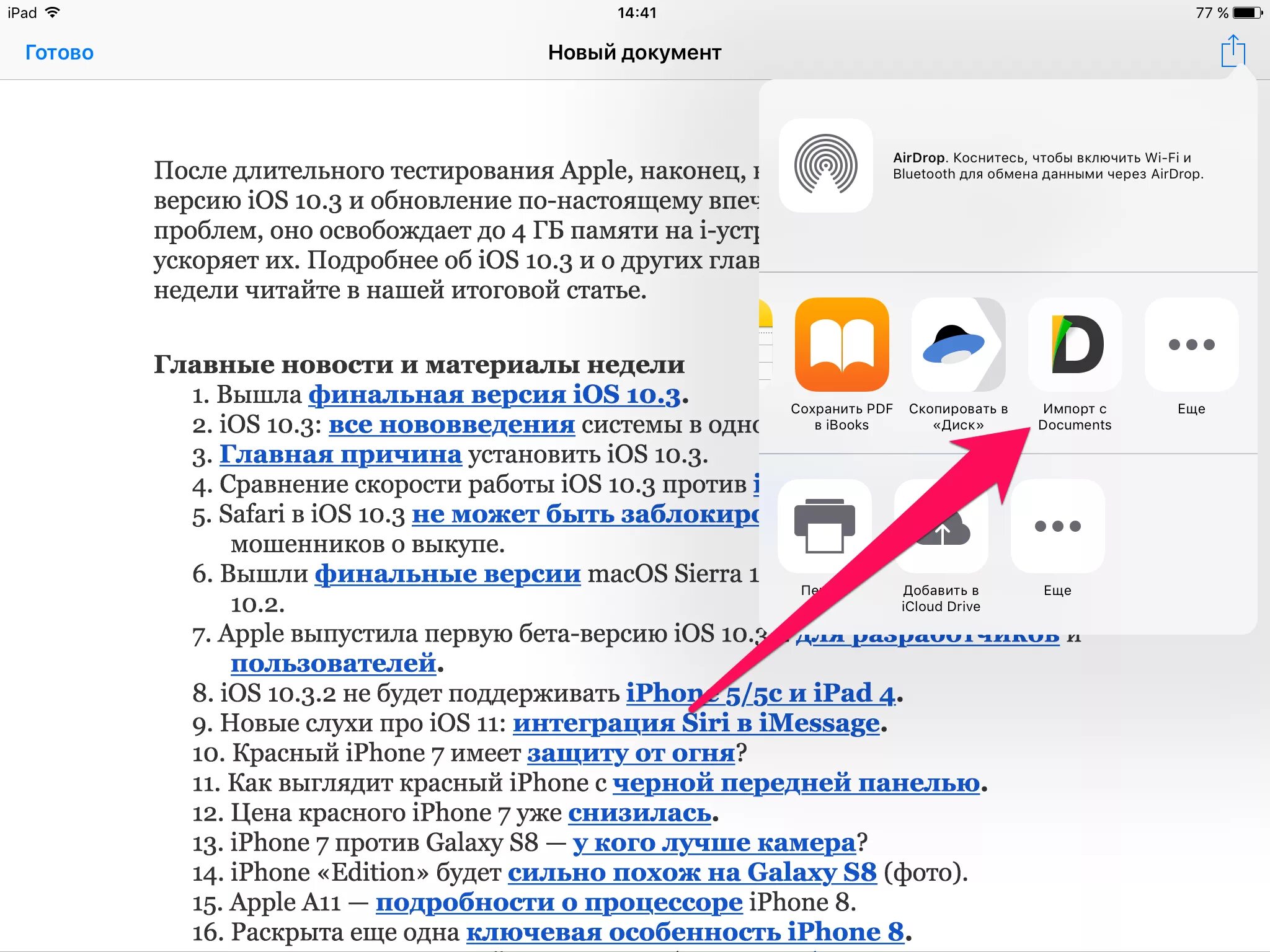Open link подробности о процессоре
The width and height of the screenshot is (1270, 952).
(559, 902)
